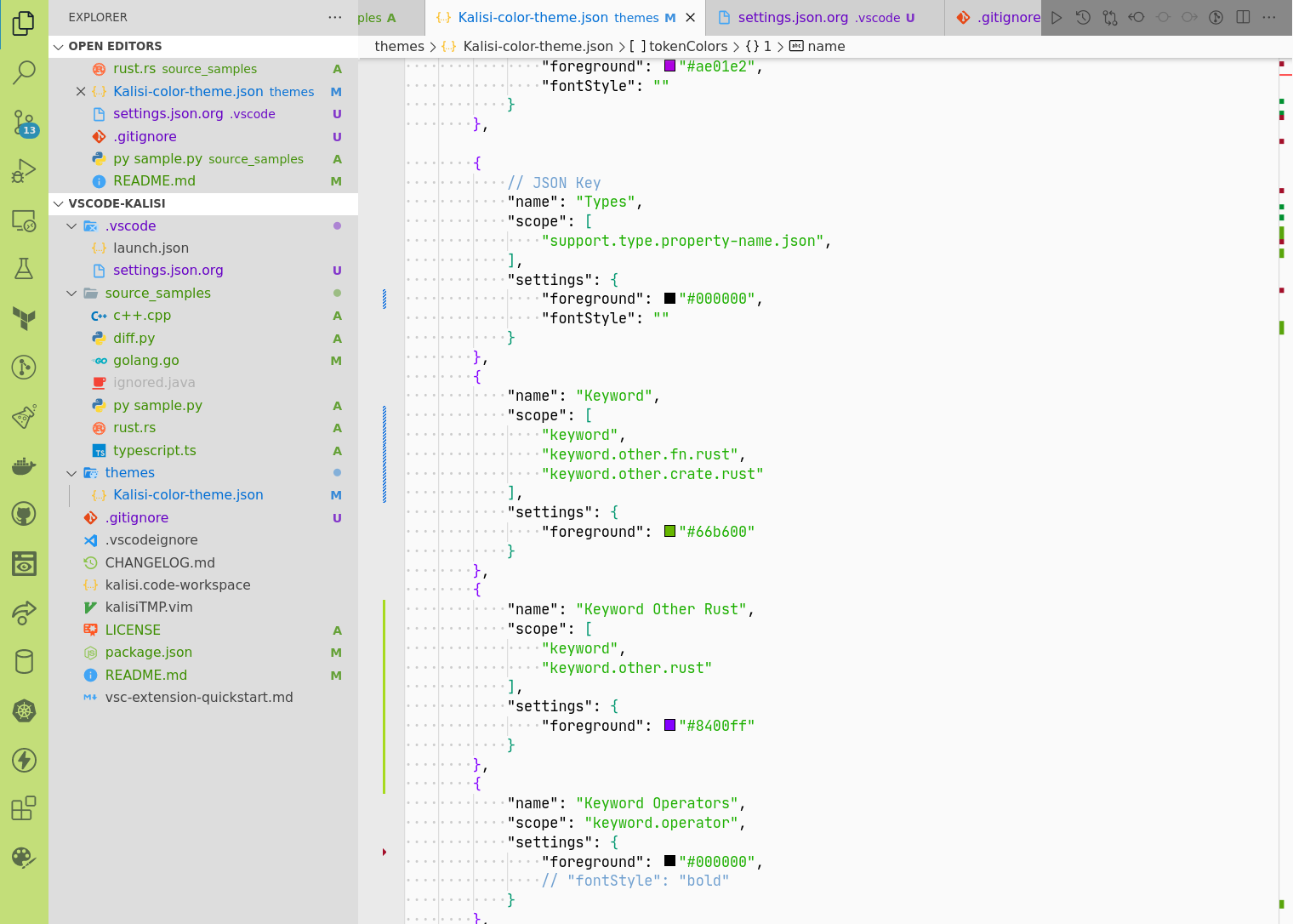The height and width of the screenshot is (924, 1293).
Task: Click the red deleted-lines gutter marker
Action: 384,852
